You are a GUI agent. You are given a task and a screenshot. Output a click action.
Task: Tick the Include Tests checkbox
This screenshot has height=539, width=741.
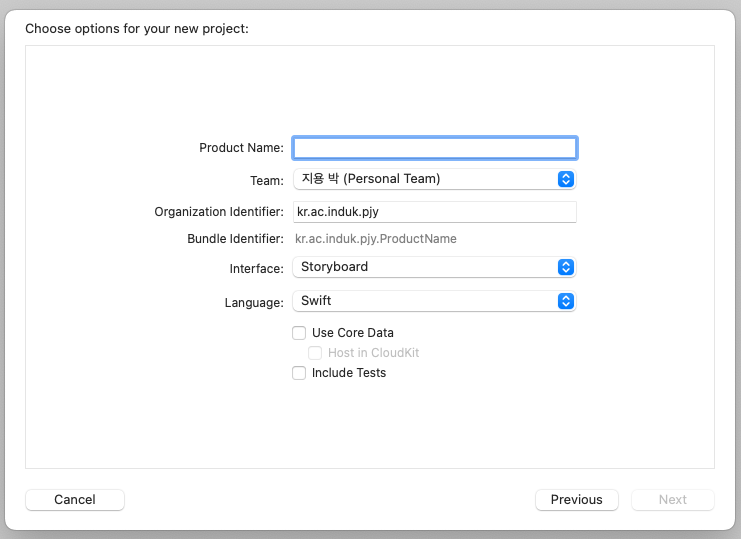pyautogui.click(x=299, y=373)
